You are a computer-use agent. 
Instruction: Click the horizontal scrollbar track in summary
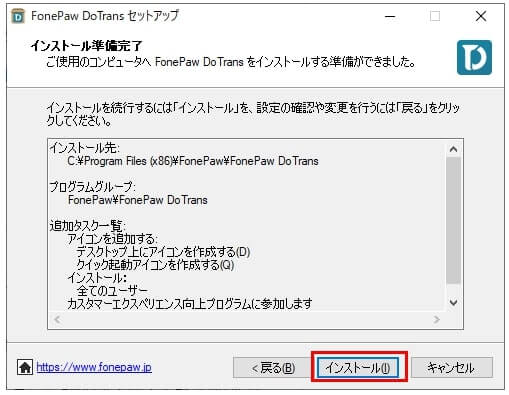coord(247,320)
